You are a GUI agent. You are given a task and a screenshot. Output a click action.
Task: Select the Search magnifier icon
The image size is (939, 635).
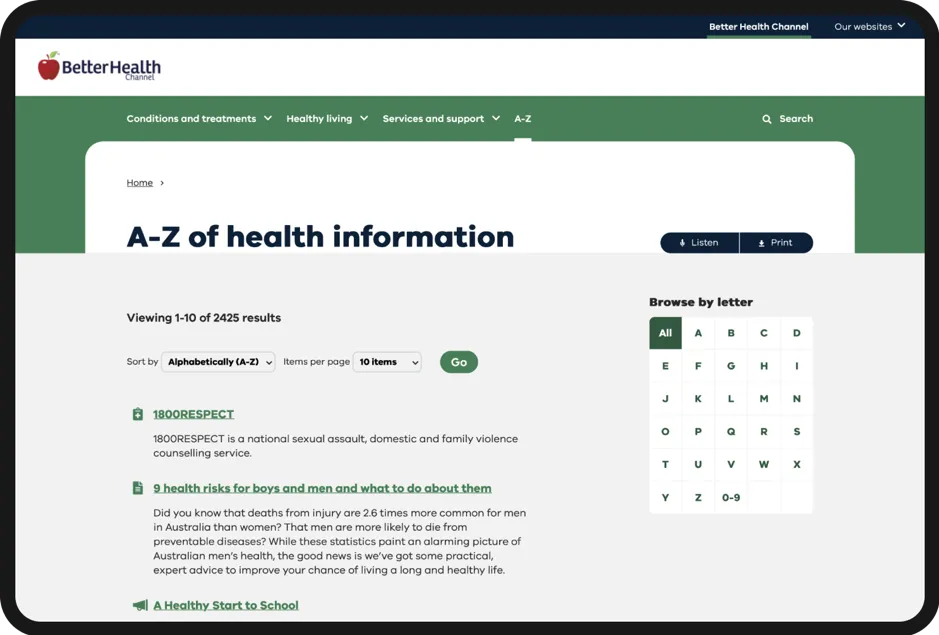pos(765,118)
